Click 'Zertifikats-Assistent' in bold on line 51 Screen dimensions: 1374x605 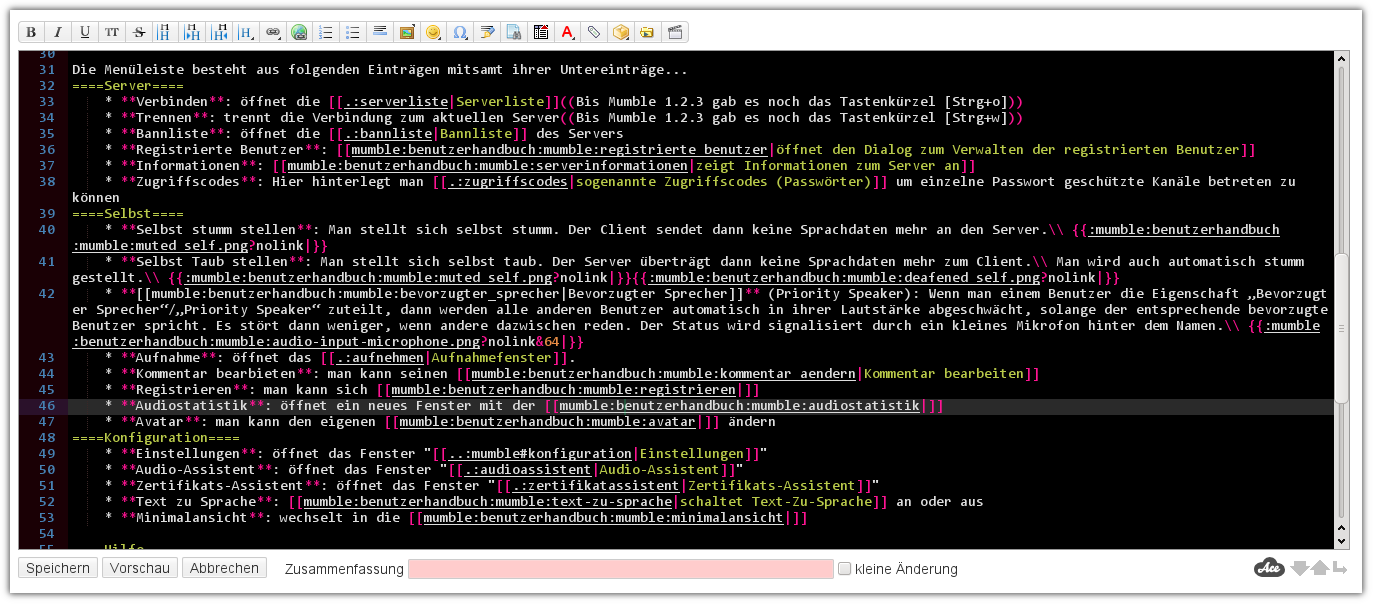pyautogui.click(x=220, y=486)
